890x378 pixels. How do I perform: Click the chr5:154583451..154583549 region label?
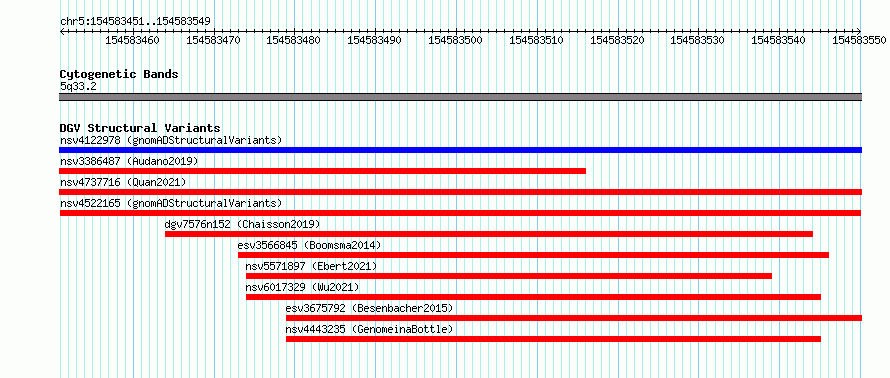tap(135, 21)
